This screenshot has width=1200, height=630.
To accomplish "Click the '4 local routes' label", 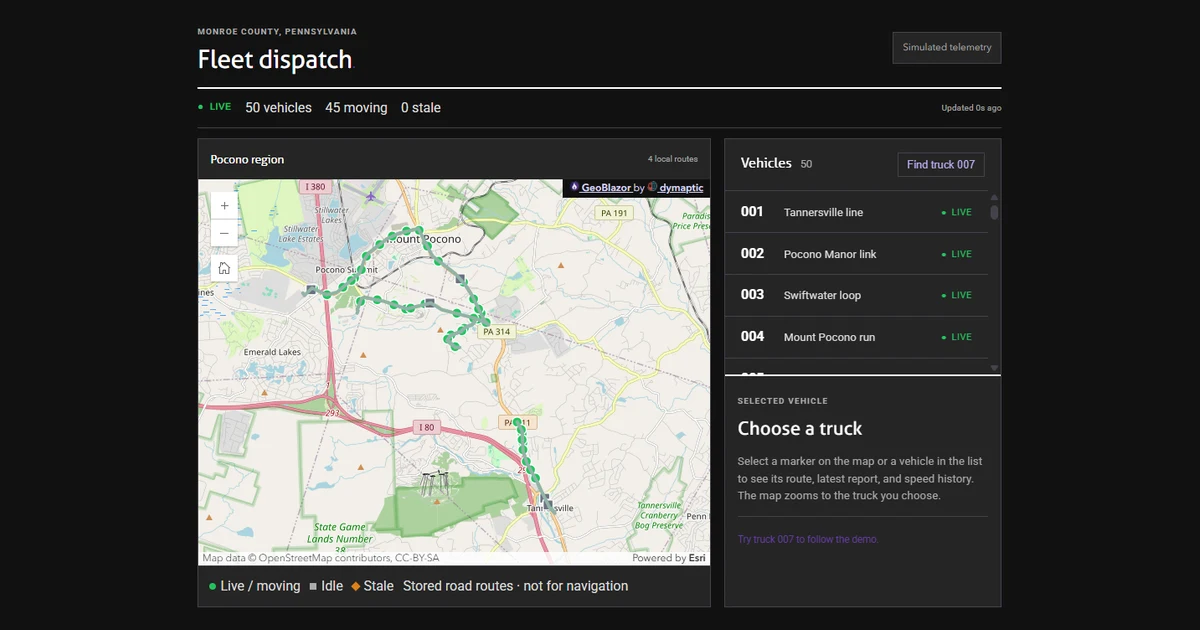I will [673, 159].
